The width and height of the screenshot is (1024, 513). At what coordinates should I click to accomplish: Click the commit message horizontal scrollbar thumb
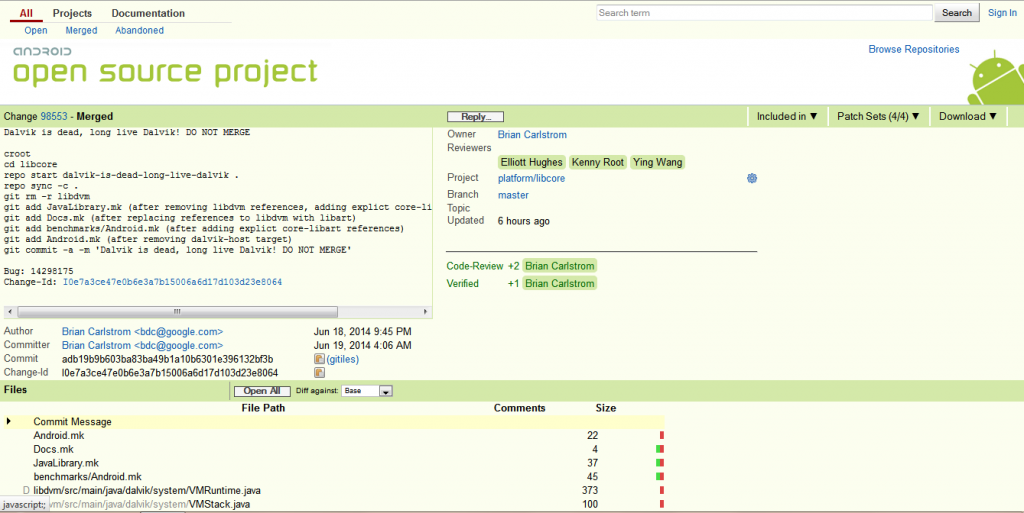[178, 312]
